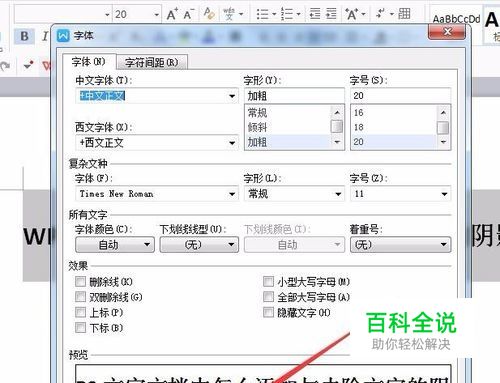Select size 20 in 字号 list
The width and height of the screenshot is (500, 383).
(394, 142)
